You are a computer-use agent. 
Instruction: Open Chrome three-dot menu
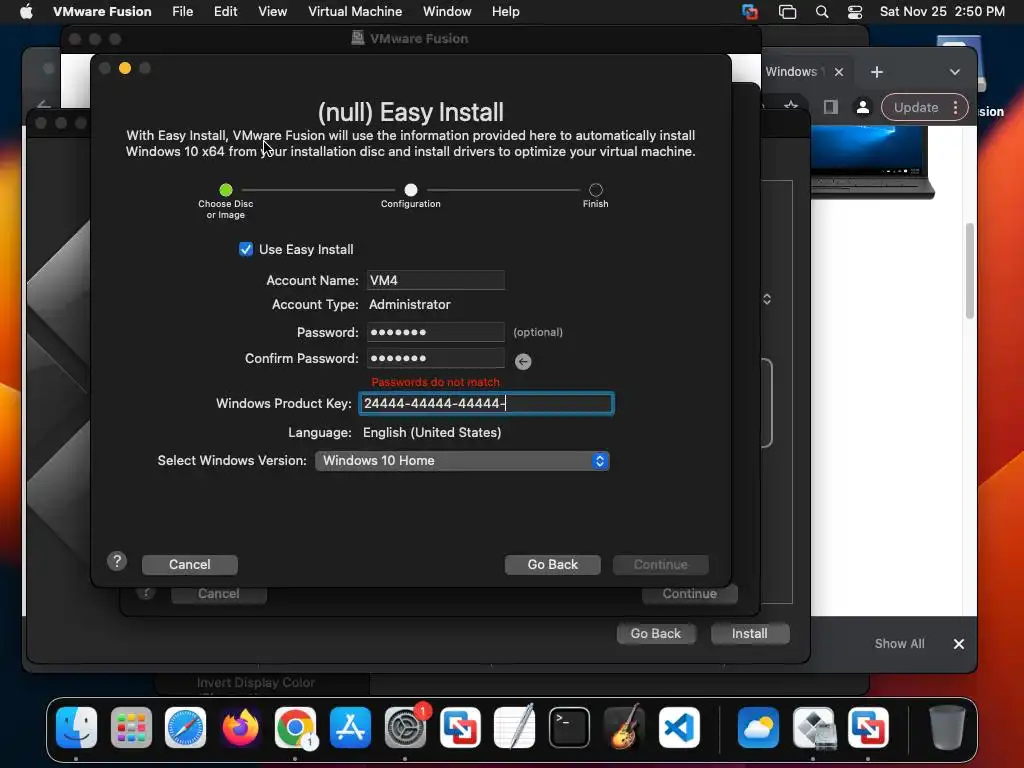click(x=955, y=107)
